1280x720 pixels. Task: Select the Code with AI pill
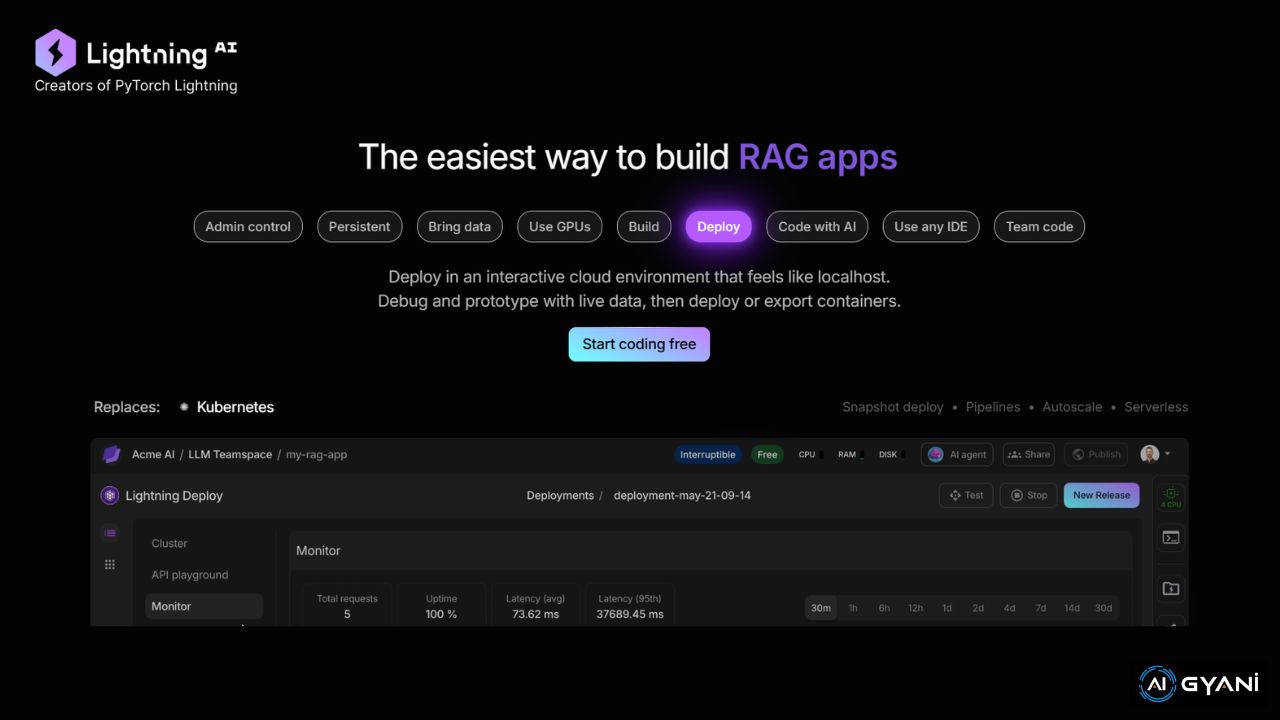(x=817, y=226)
